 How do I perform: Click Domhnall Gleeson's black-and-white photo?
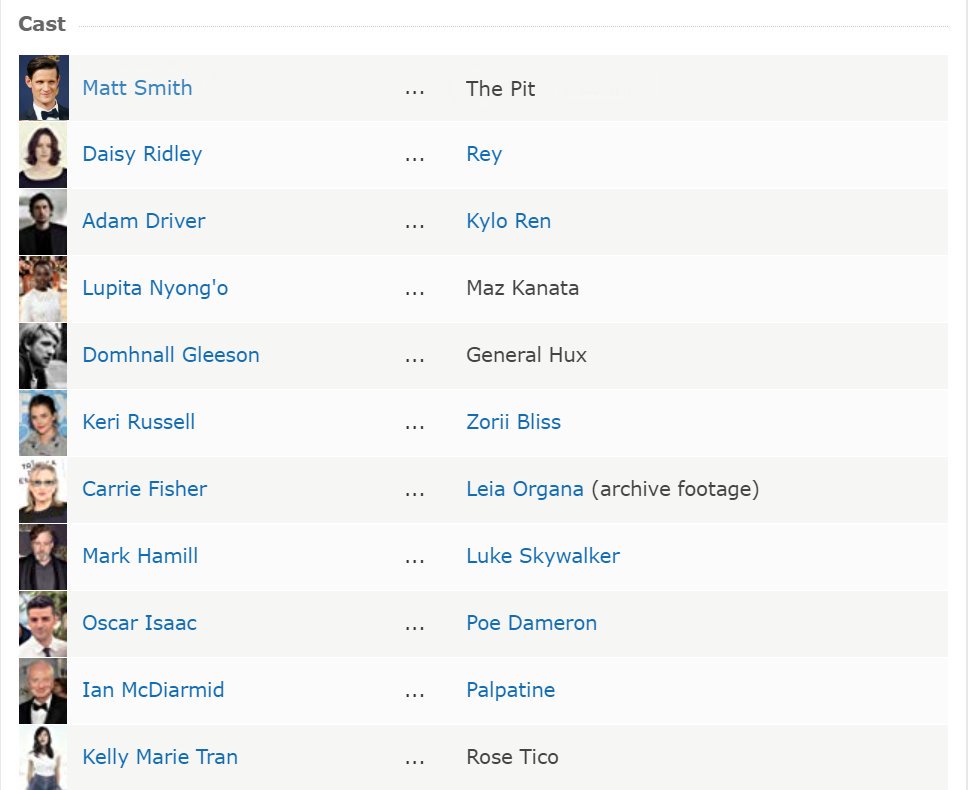click(x=43, y=356)
